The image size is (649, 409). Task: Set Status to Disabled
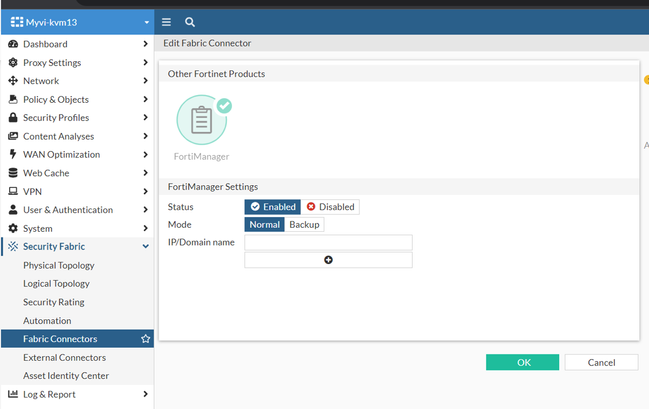tap(330, 207)
